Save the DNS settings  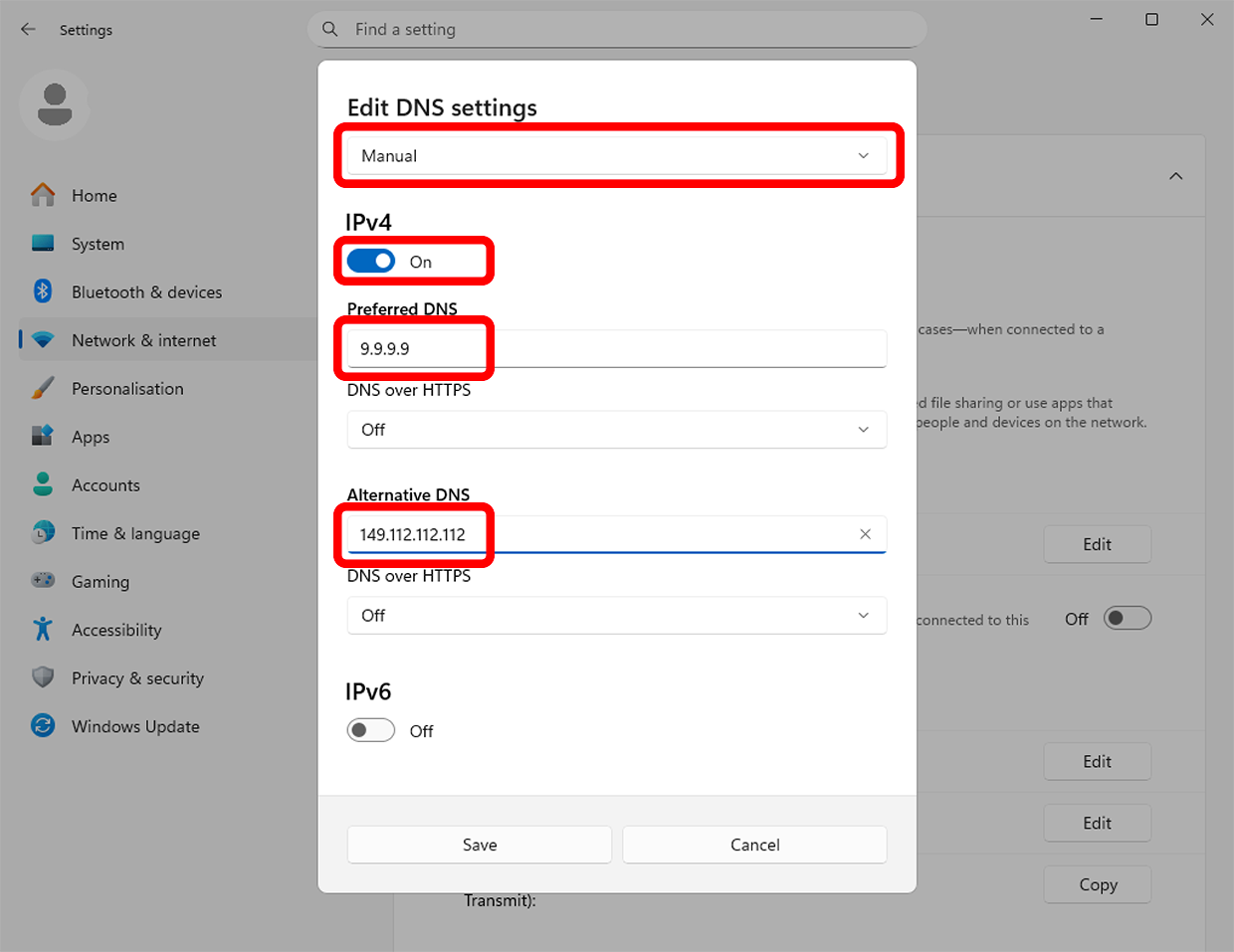tap(479, 844)
